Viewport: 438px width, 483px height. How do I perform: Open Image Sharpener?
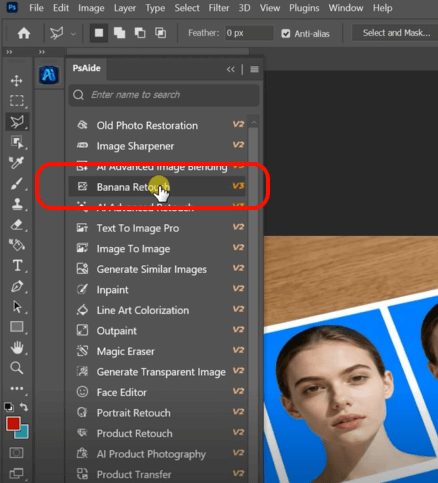coord(157,146)
